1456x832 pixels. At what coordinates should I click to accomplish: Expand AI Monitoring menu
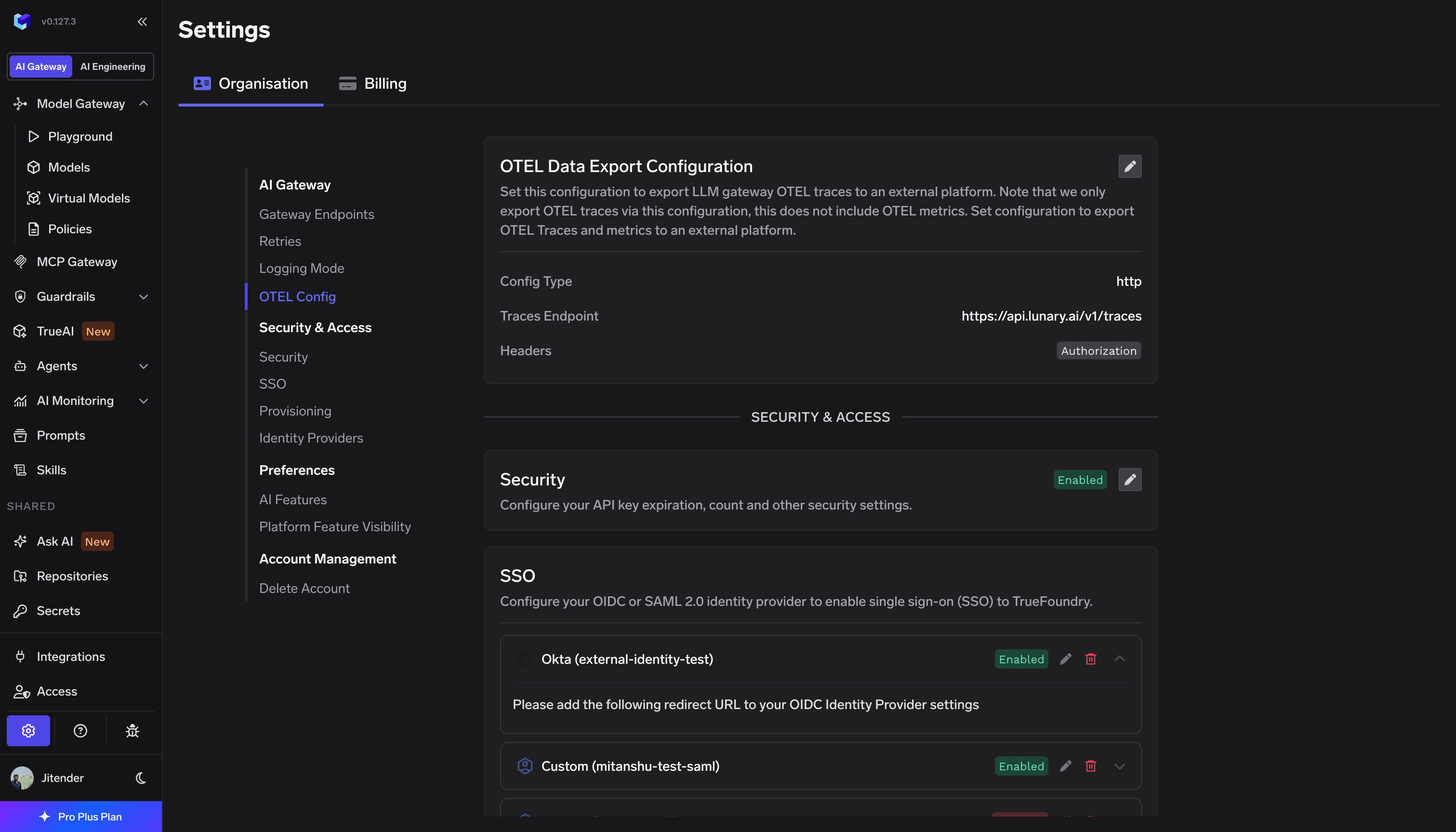[x=143, y=401]
